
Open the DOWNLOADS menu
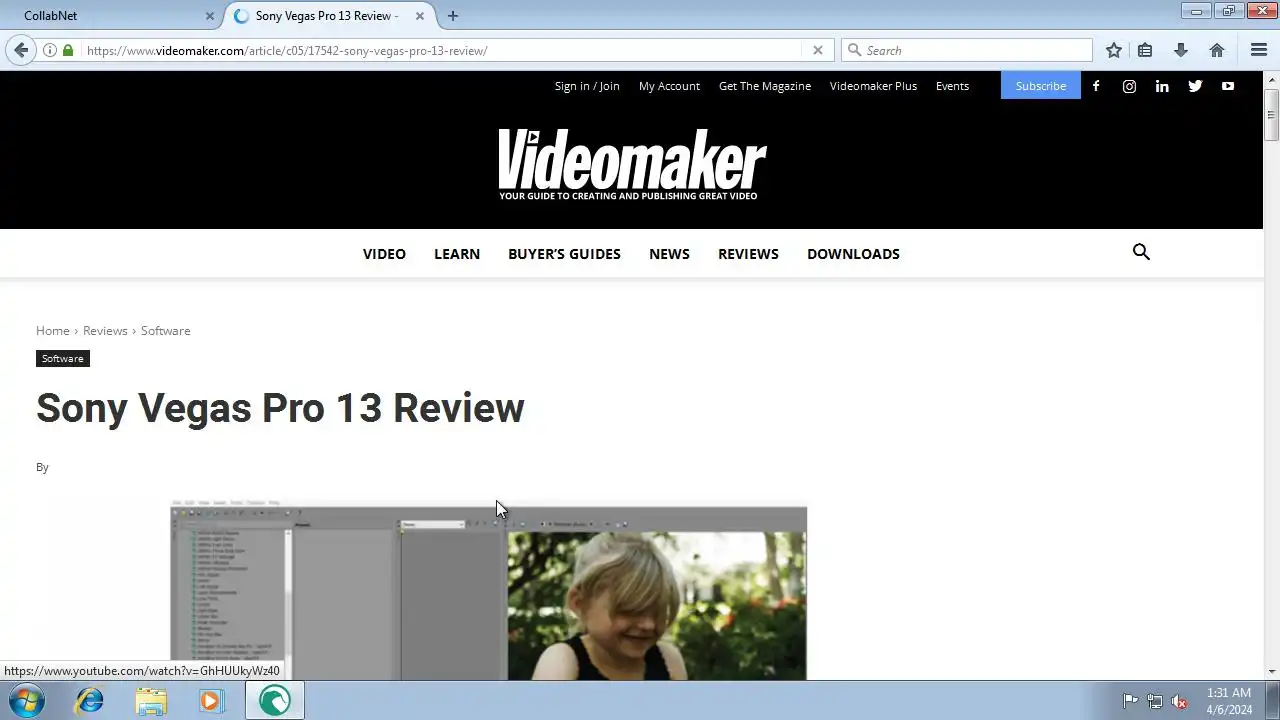(853, 254)
